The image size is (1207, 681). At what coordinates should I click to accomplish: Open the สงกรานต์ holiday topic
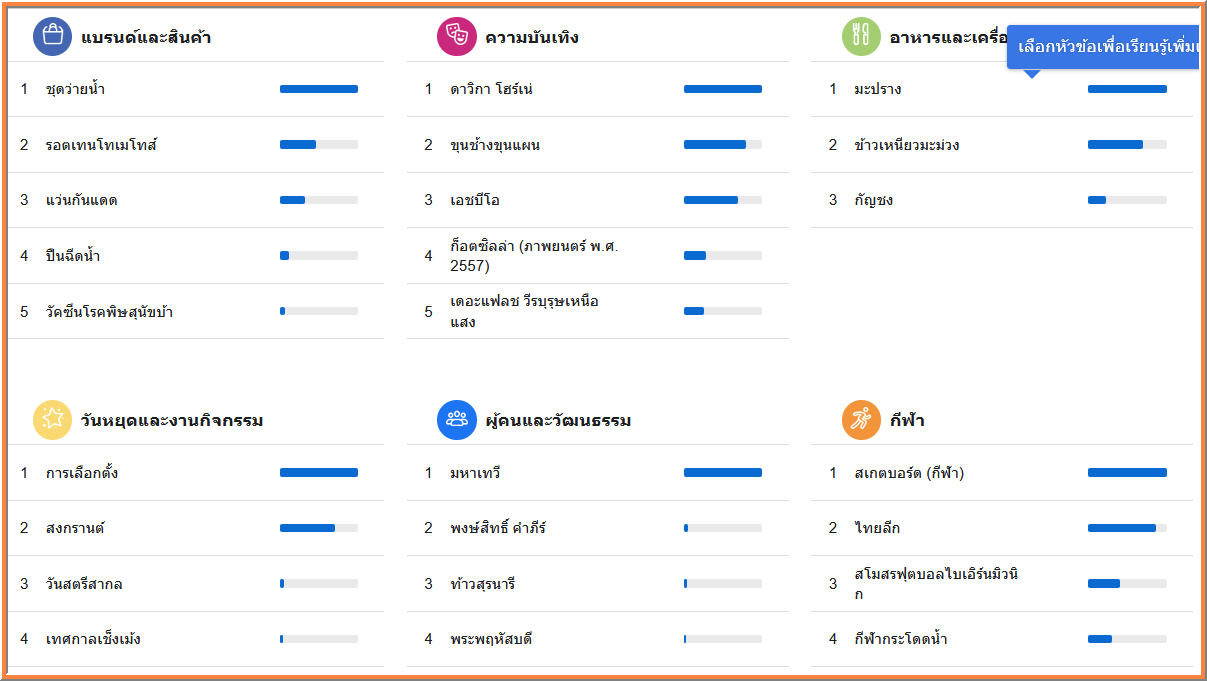75,528
